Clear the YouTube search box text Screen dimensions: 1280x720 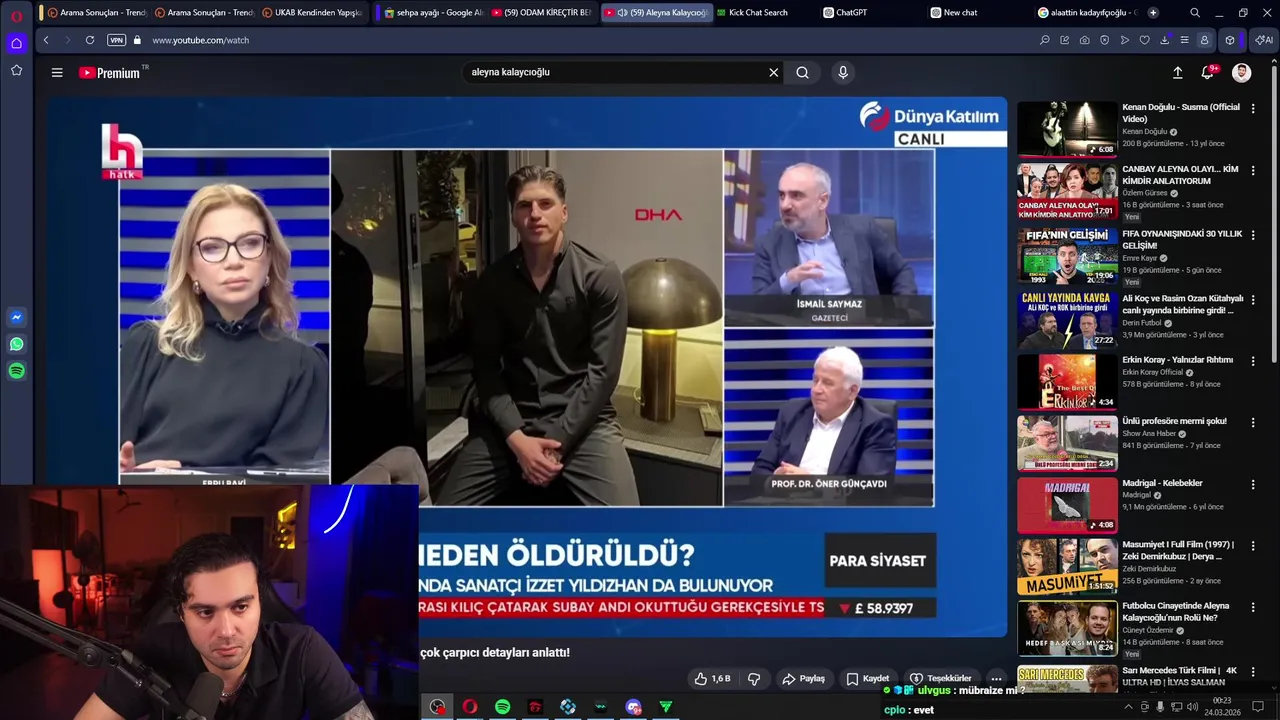pyautogui.click(x=773, y=72)
